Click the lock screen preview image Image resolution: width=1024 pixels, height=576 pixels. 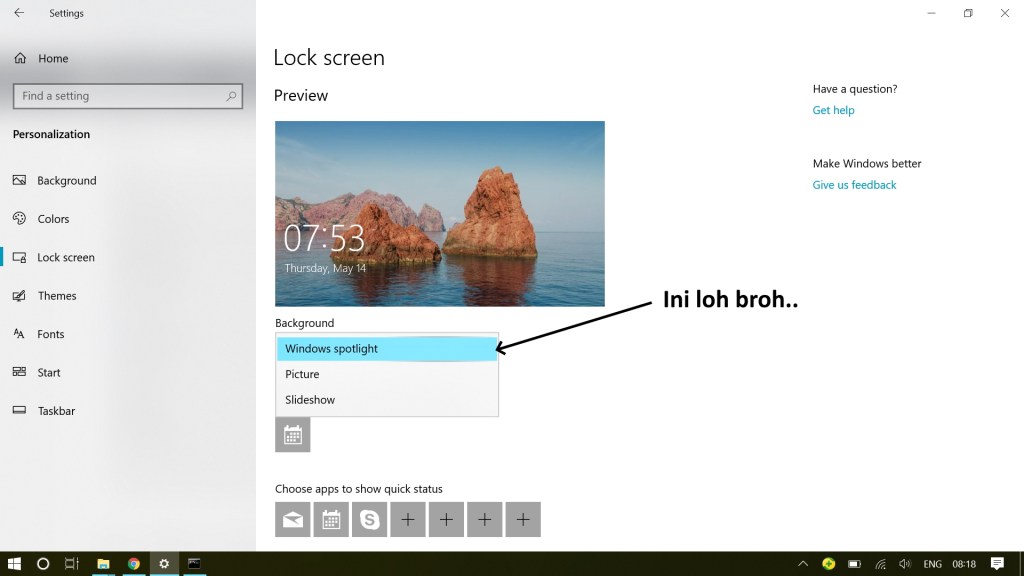point(440,213)
